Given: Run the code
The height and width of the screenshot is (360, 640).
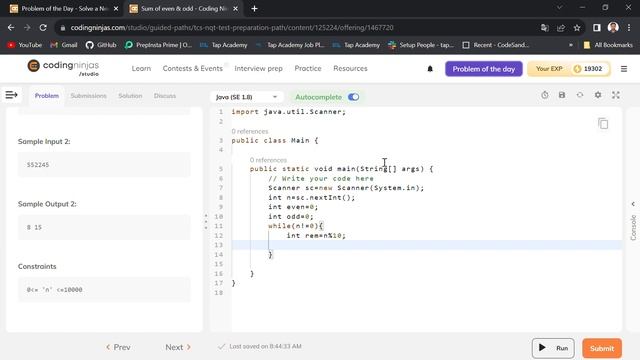Looking at the screenshot, I should click(x=553, y=348).
